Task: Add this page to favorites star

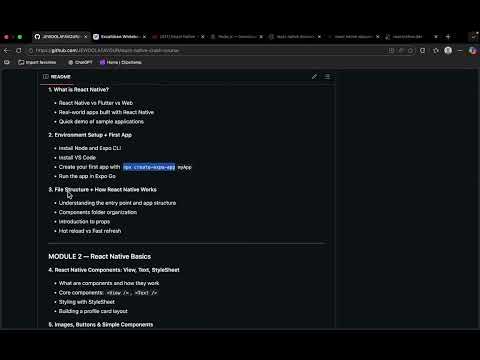Action: tap(411, 51)
